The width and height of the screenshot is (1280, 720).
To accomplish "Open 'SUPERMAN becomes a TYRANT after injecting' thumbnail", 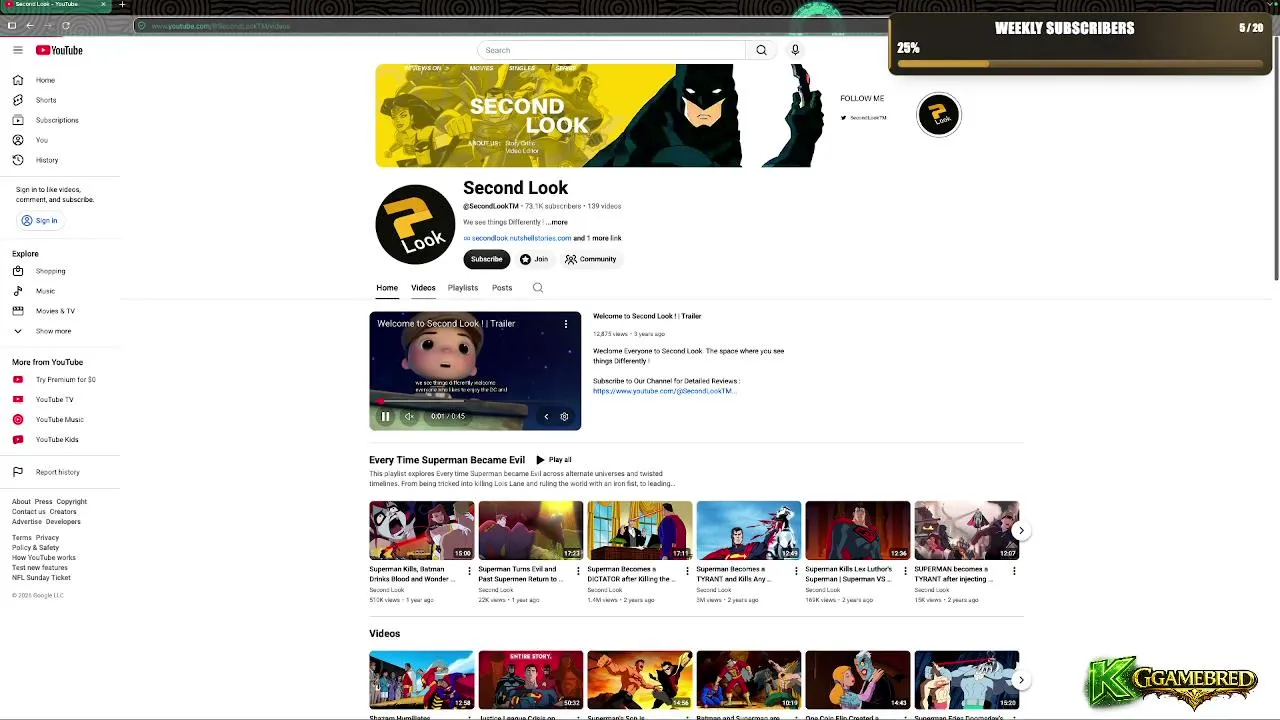I will point(967,530).
